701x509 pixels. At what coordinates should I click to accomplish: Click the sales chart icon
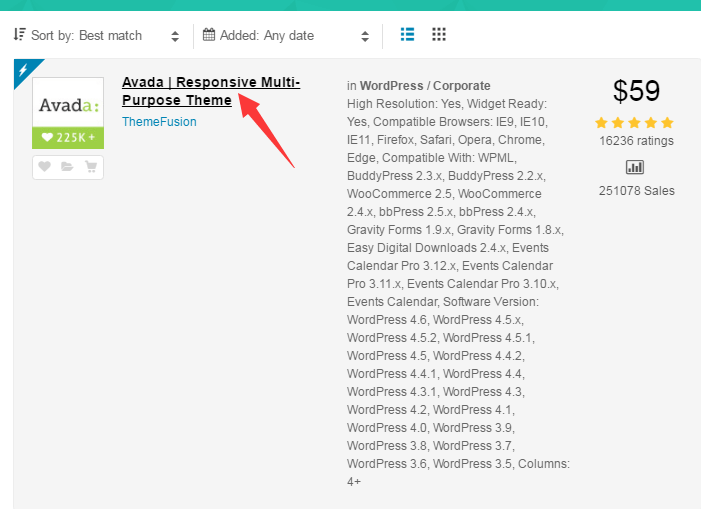pyautogui.click(x=635, y=167)
